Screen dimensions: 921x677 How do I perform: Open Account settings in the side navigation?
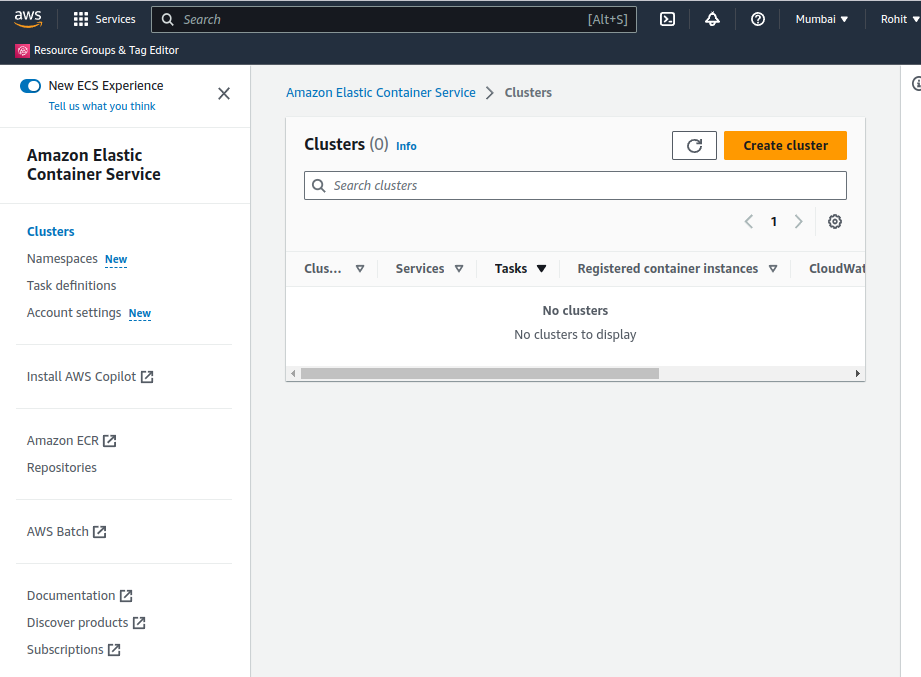74,312
